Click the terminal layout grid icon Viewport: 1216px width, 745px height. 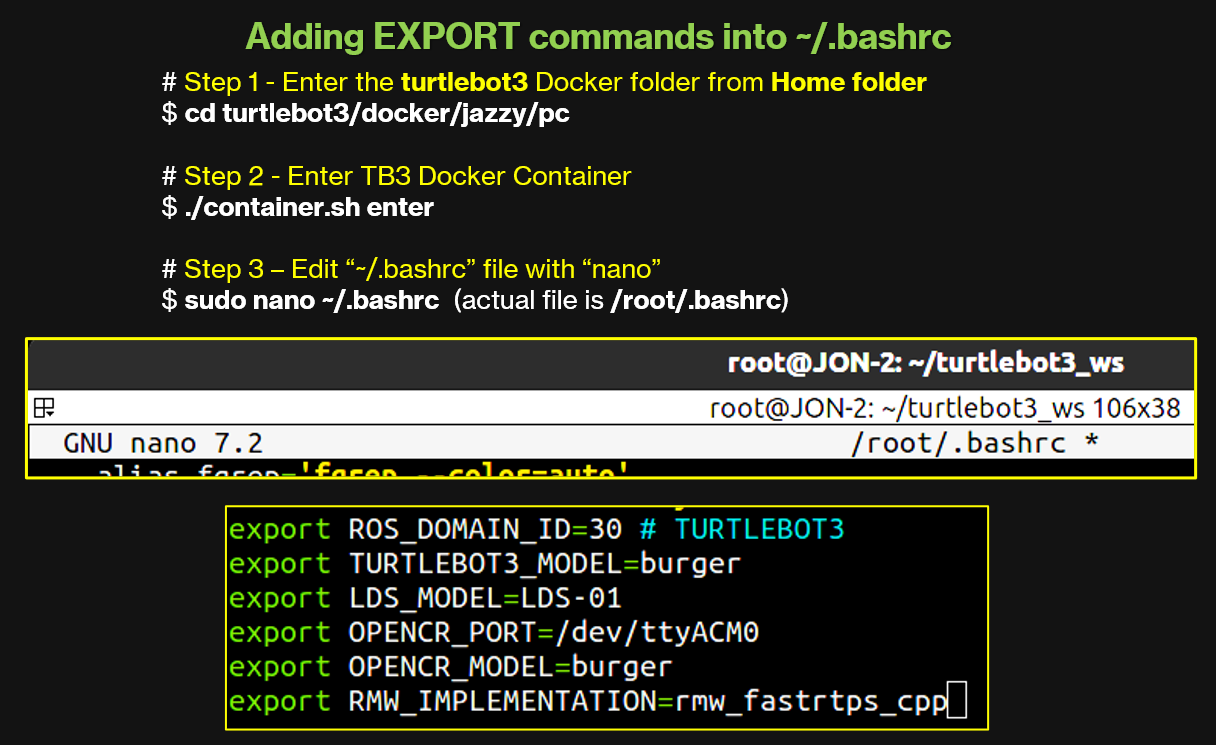click(x=44, y=408)
